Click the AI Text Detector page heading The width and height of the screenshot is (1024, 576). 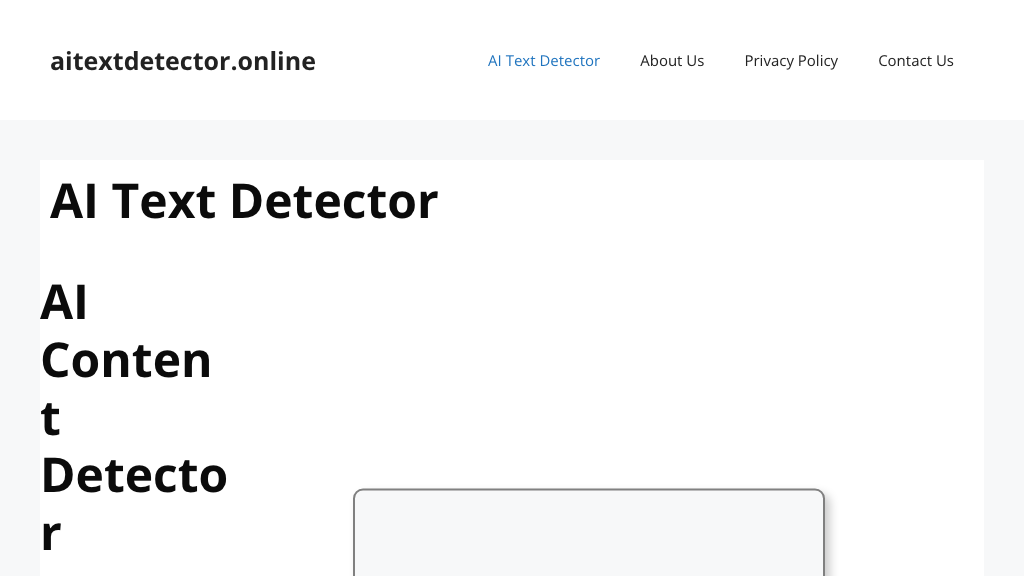(244, 200)
